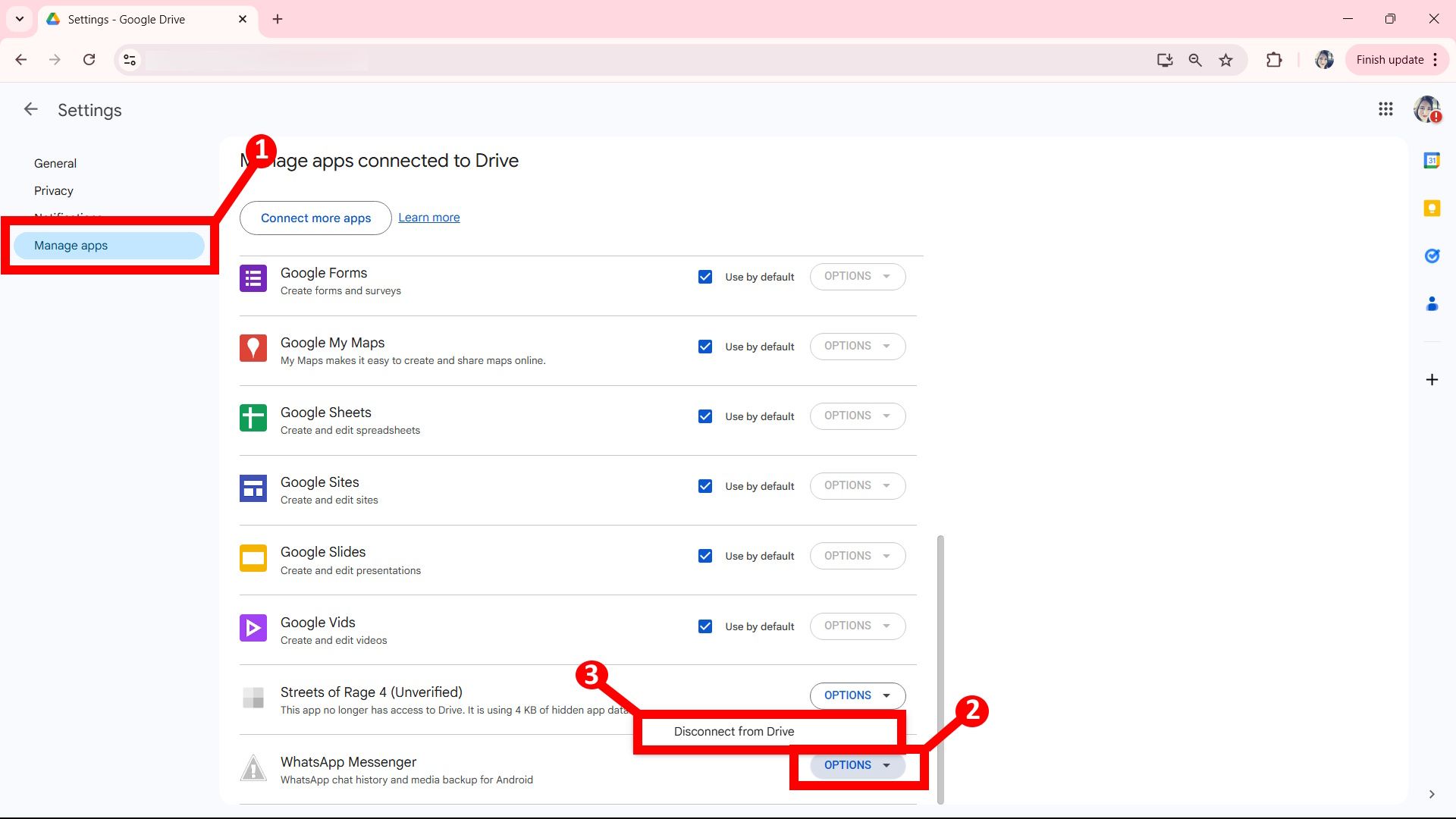Click the Connect more apps button
This screenshot has height=819, width=1456.
(x=315, y=218)
